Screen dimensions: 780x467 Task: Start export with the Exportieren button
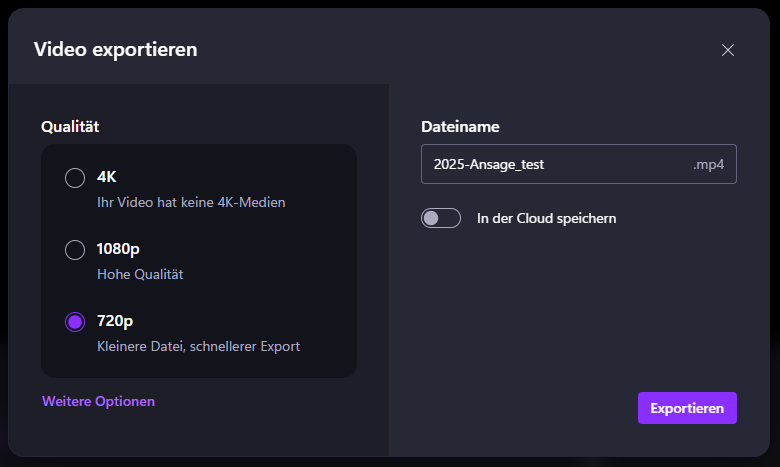click(x=687, y=408)
